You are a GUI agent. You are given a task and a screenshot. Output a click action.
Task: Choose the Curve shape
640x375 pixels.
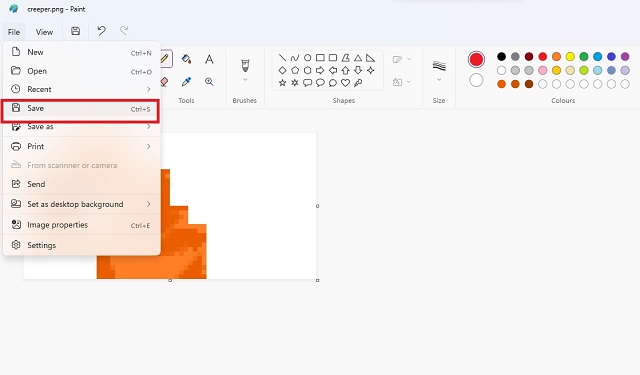tap(295, 58)
